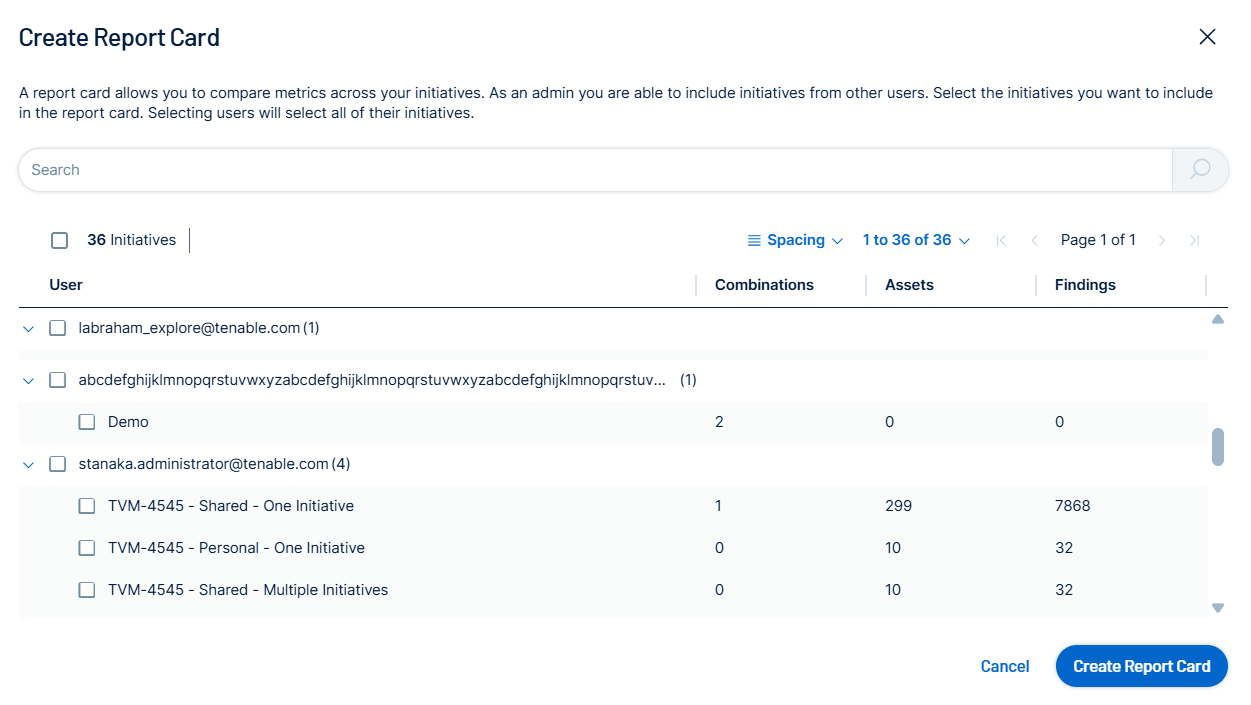Click the Cancel link

(1005, 667)
